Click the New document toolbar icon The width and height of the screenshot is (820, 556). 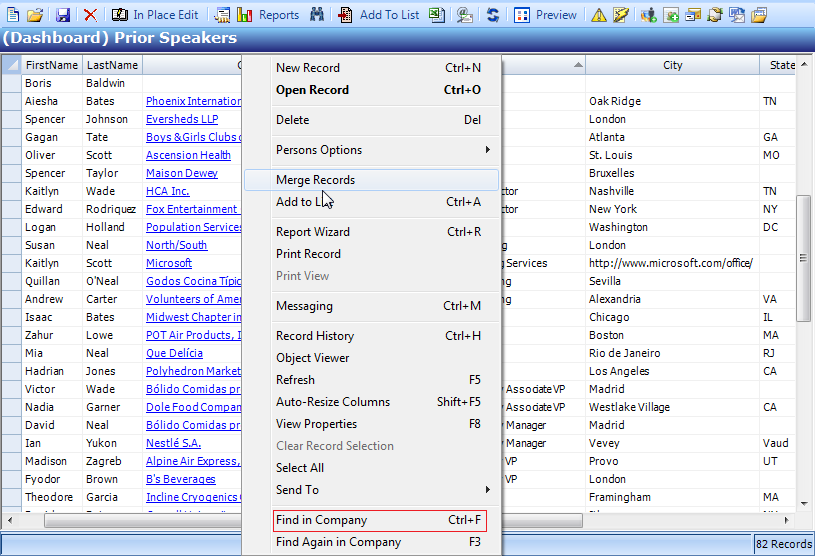13,15
